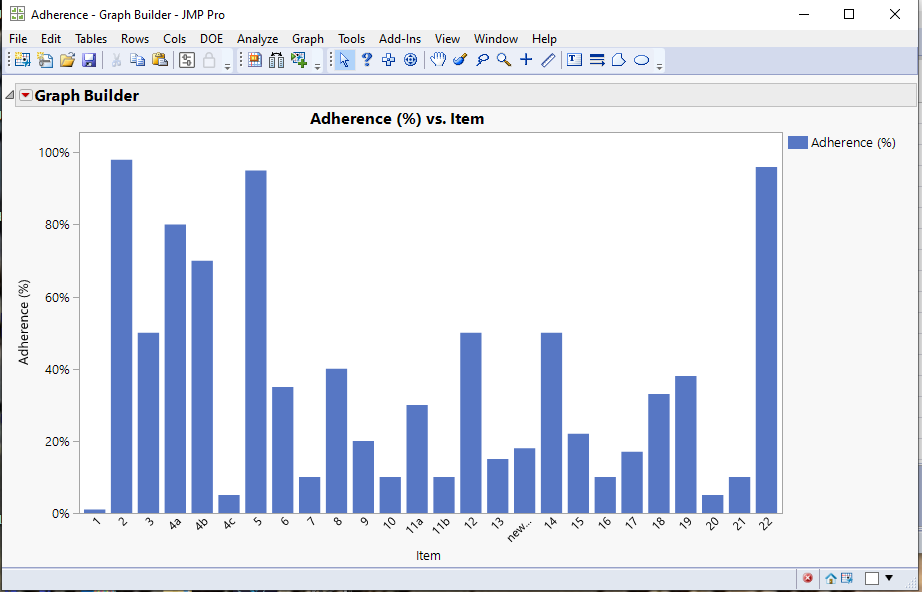Viewport: 922px width, 592px height.
Task: Click the New Script icon
Action: pos(45,60)
